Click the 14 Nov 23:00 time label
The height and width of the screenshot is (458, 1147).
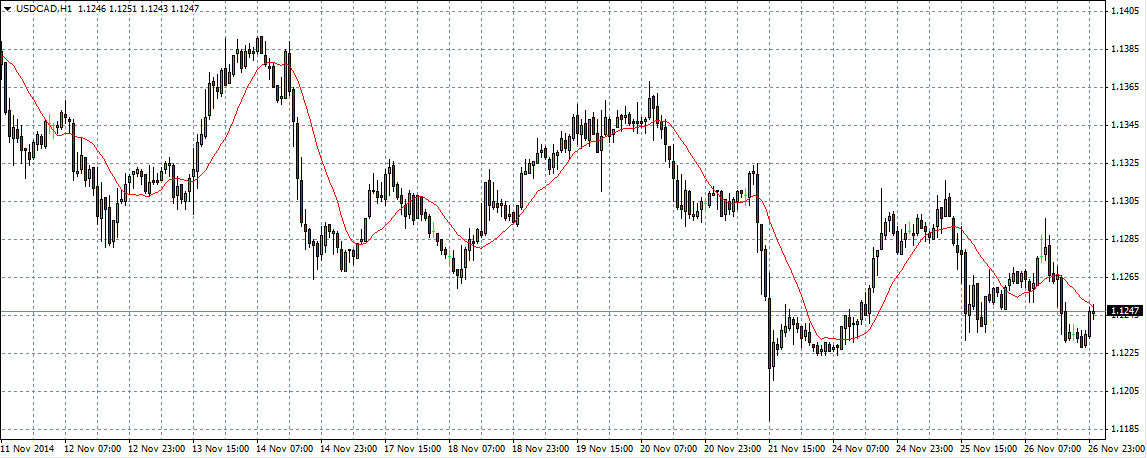[350, 450]
